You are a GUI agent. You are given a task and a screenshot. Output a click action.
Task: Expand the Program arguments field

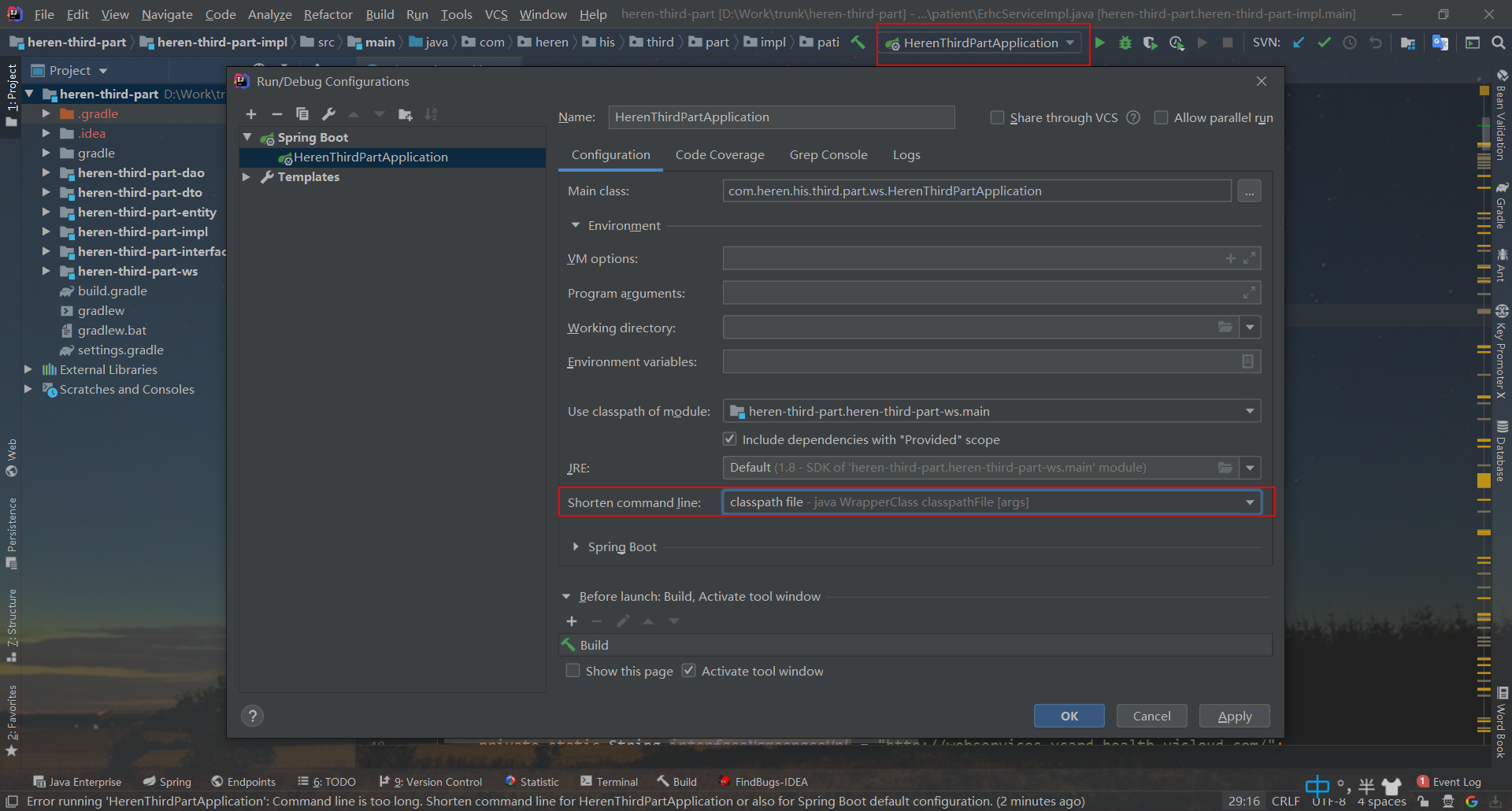(x=1249, y=293)
